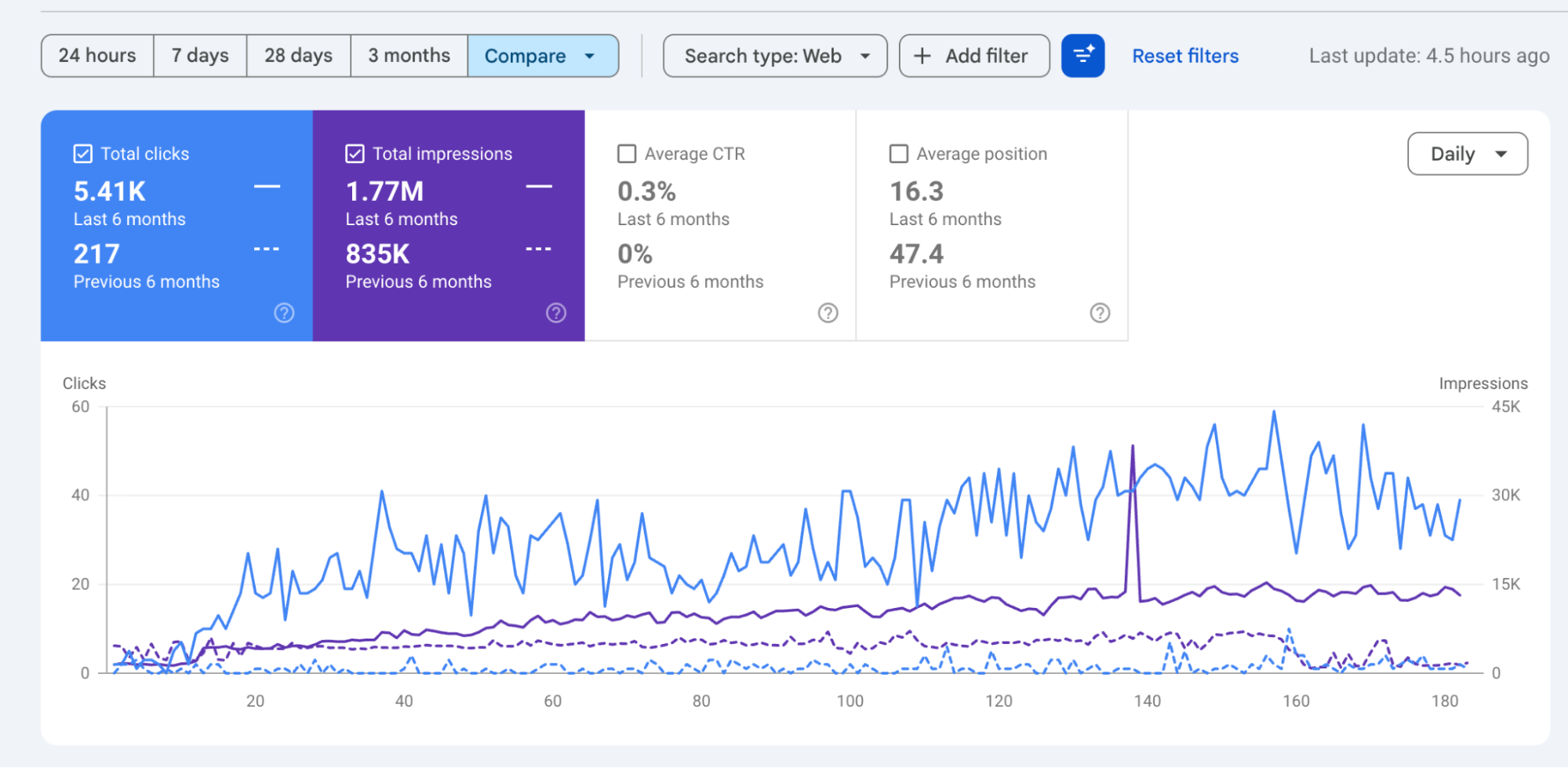Open help icon on Average position card
The height and width of the screenshot is (768, 1568).
[1100, 313]
